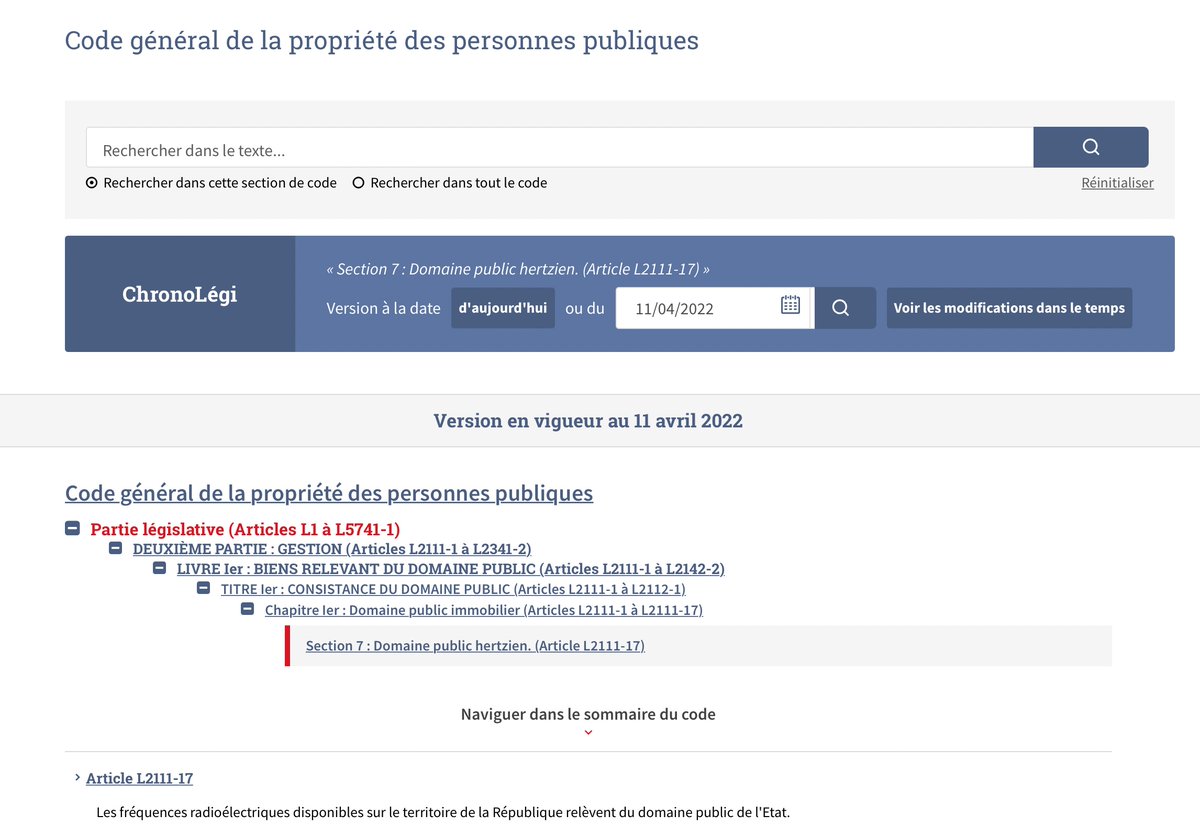Click the page heading 'Code général de la propriété'

[x=382, y=41]
